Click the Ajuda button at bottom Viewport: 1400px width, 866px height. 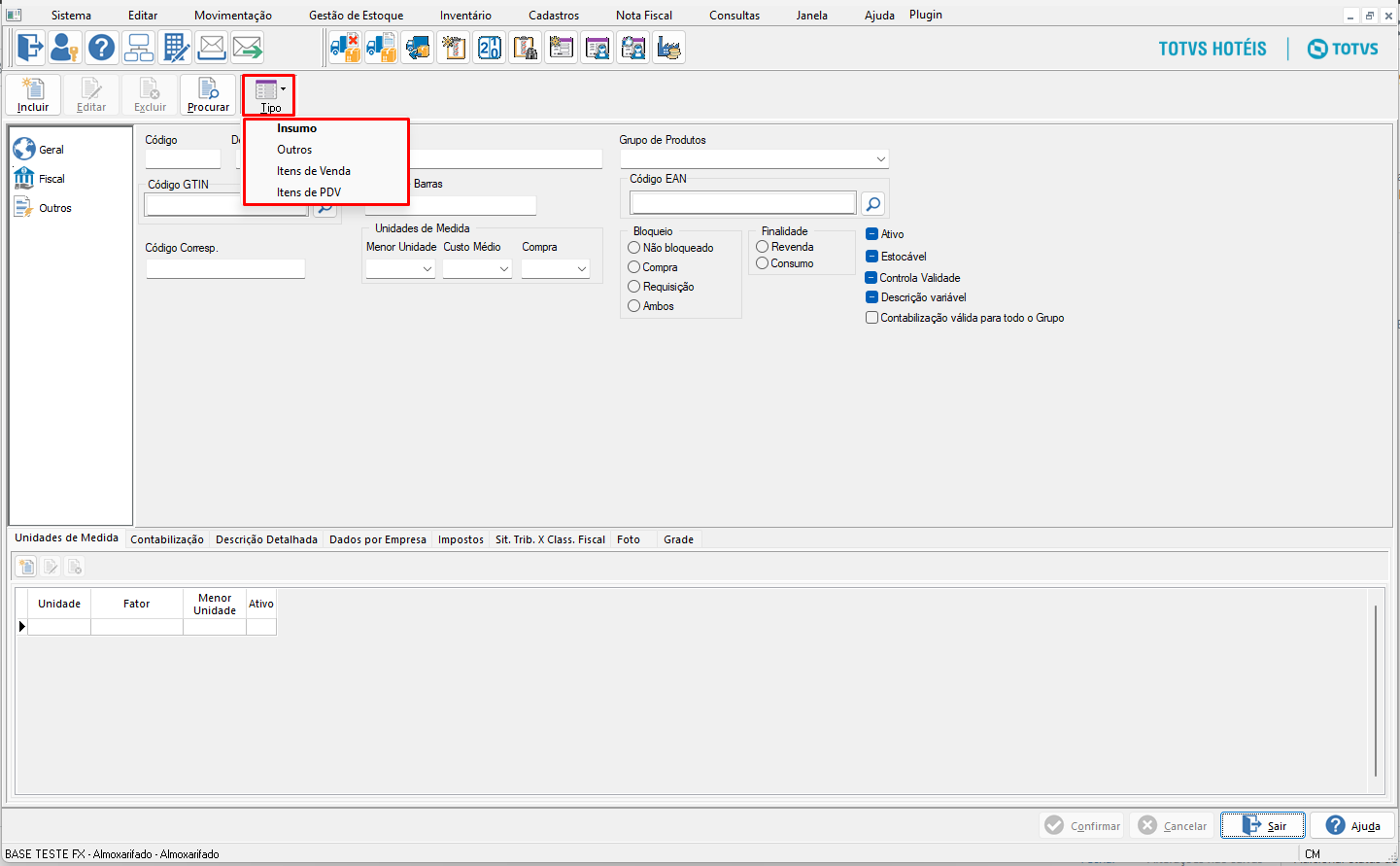pos(1352,825)
